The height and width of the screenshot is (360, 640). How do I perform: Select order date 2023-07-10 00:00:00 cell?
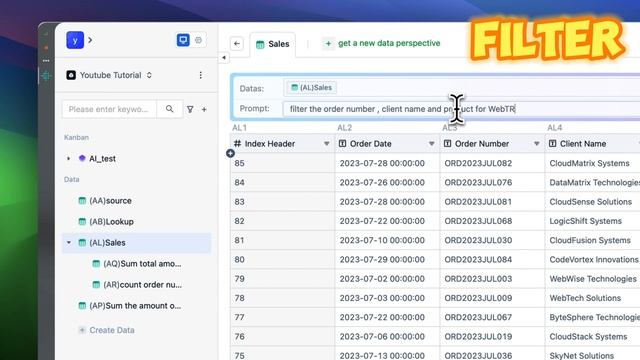(x=387, y=240)
